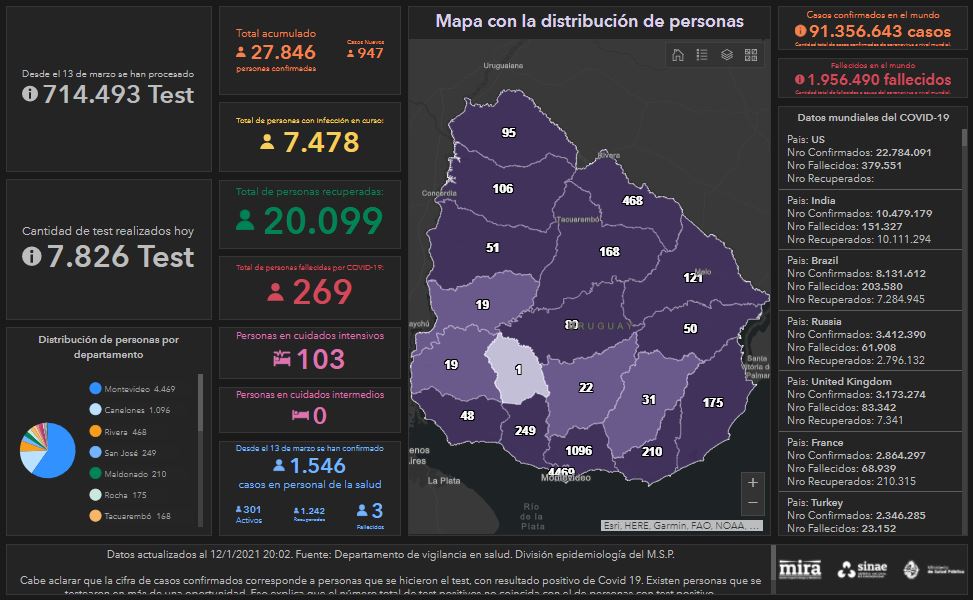Click the pie chart of department distribution

pos(47,450)
